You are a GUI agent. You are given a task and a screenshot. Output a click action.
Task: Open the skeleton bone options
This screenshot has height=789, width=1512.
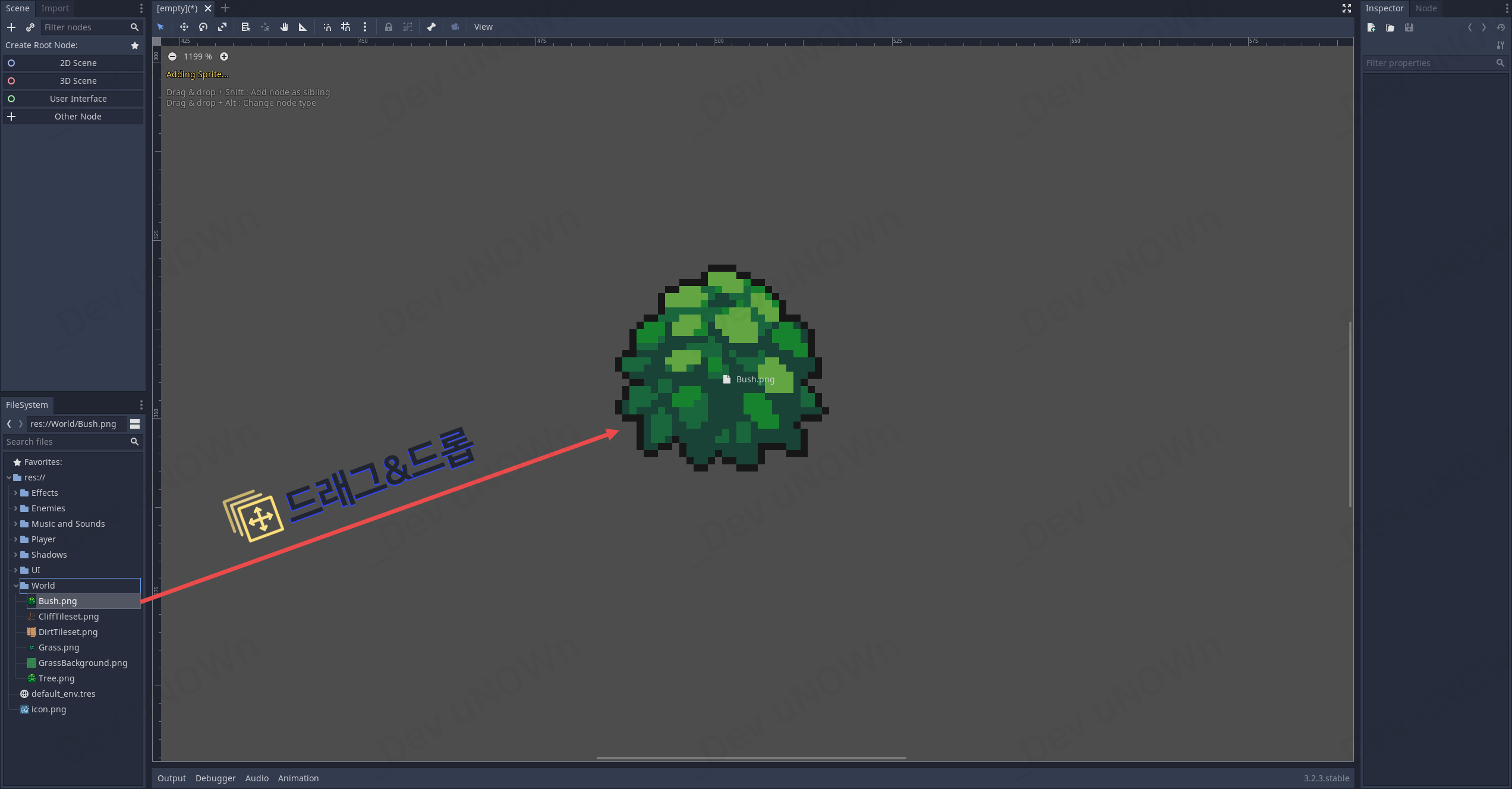click(431, 27)
